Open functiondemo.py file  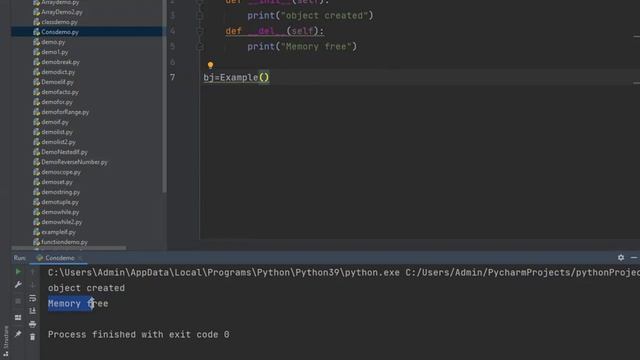pos(64,242)
